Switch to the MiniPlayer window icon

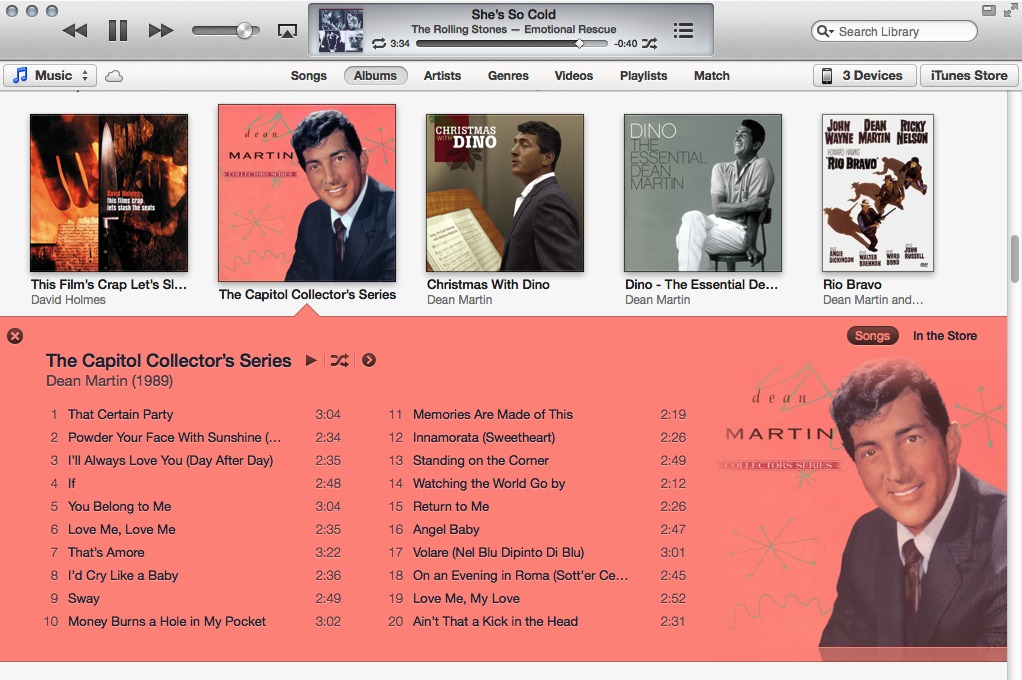click(x=988, y=10)
